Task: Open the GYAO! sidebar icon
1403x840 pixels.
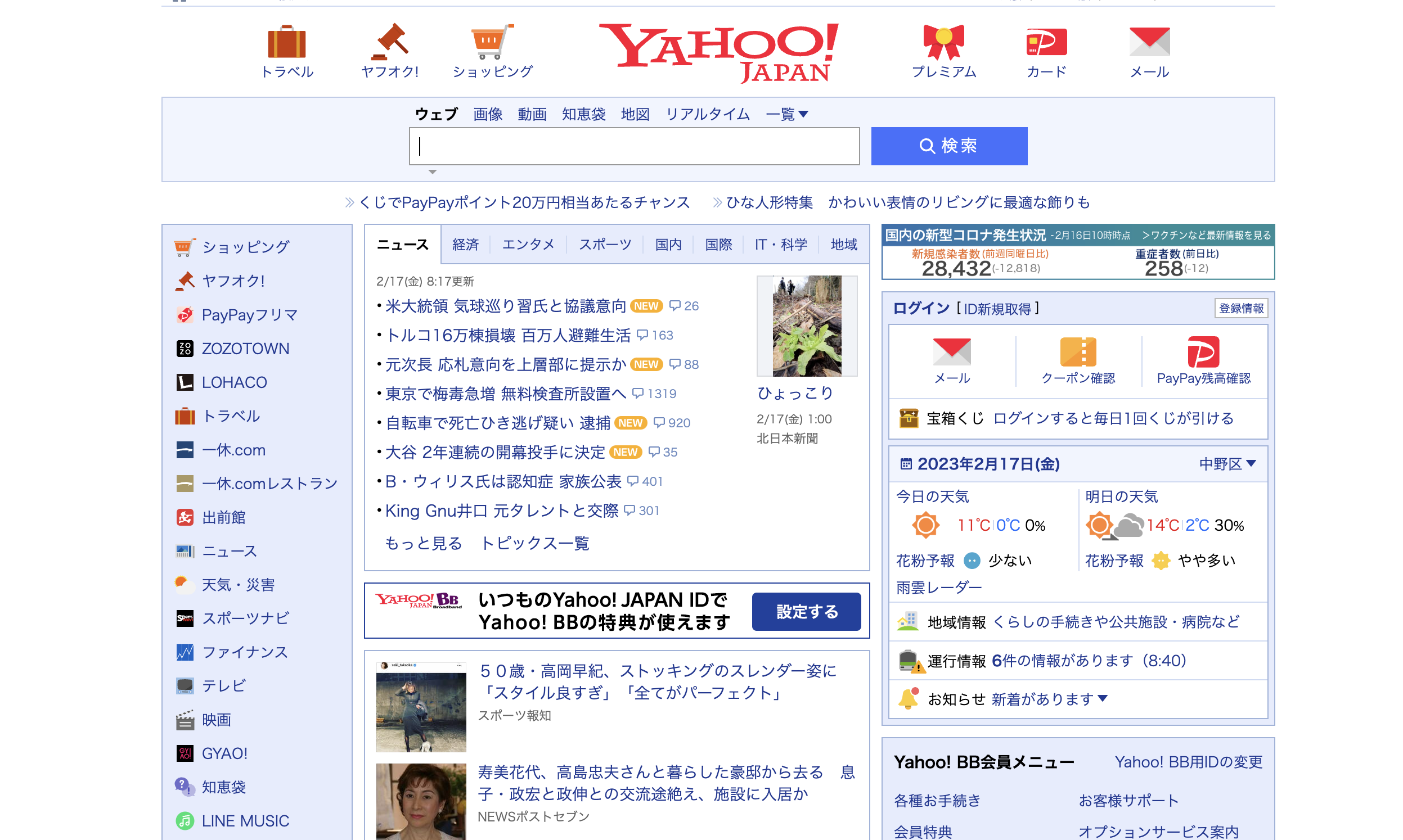Action: point(185,753)
